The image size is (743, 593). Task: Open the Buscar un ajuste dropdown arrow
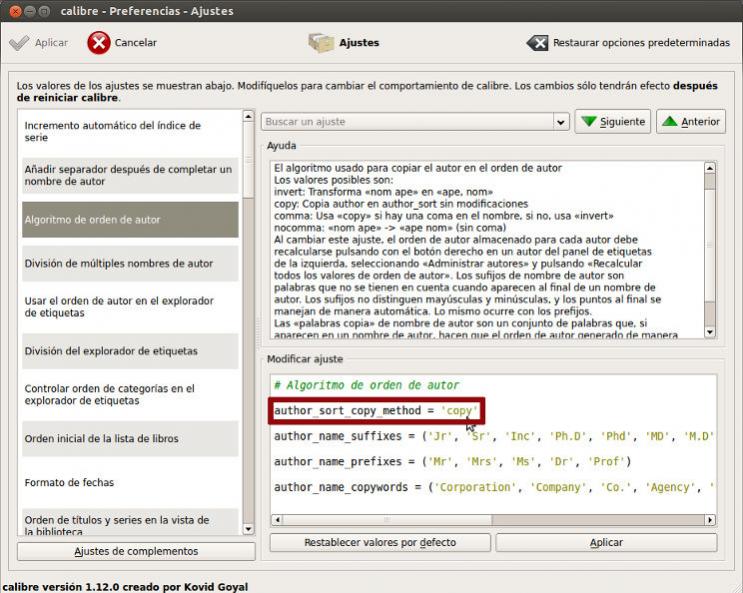pos(561,122)
